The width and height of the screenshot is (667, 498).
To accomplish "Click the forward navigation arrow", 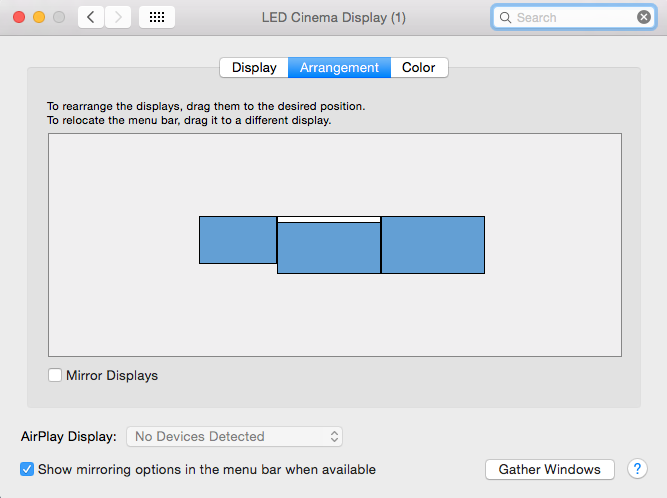I will [118, 17].
